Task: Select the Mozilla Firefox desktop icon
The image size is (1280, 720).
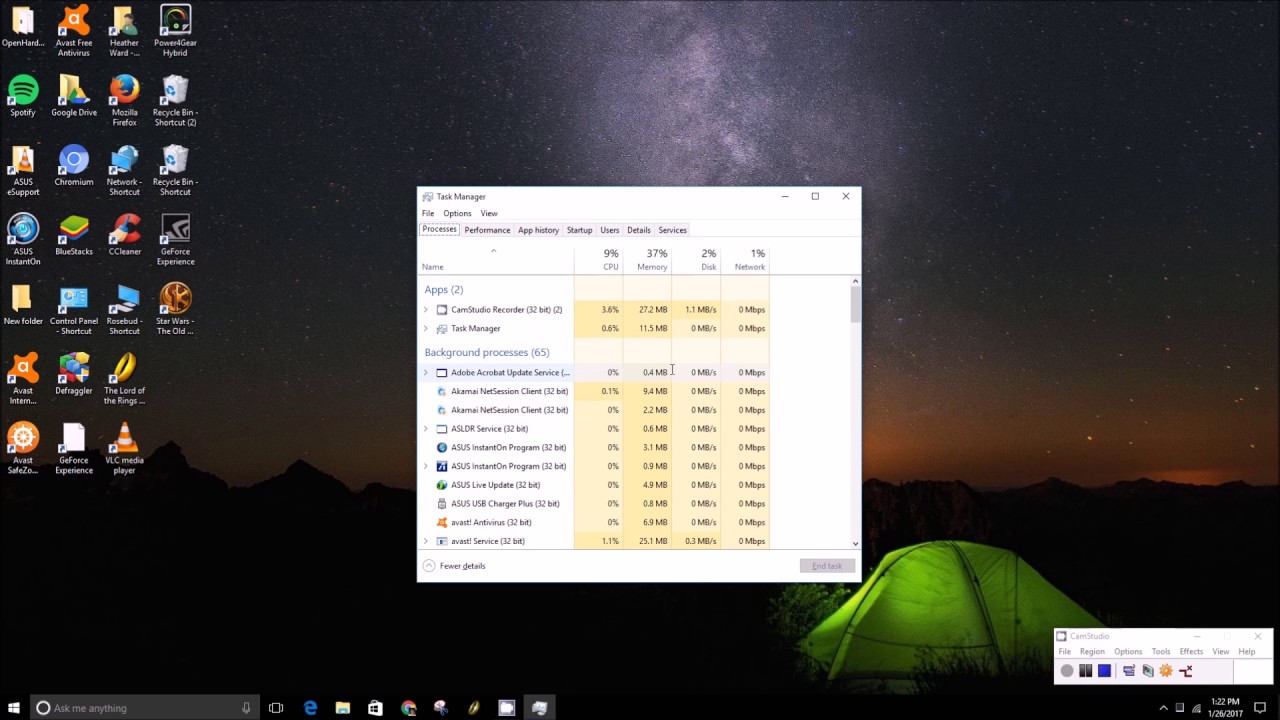Action: pos(124,101)
